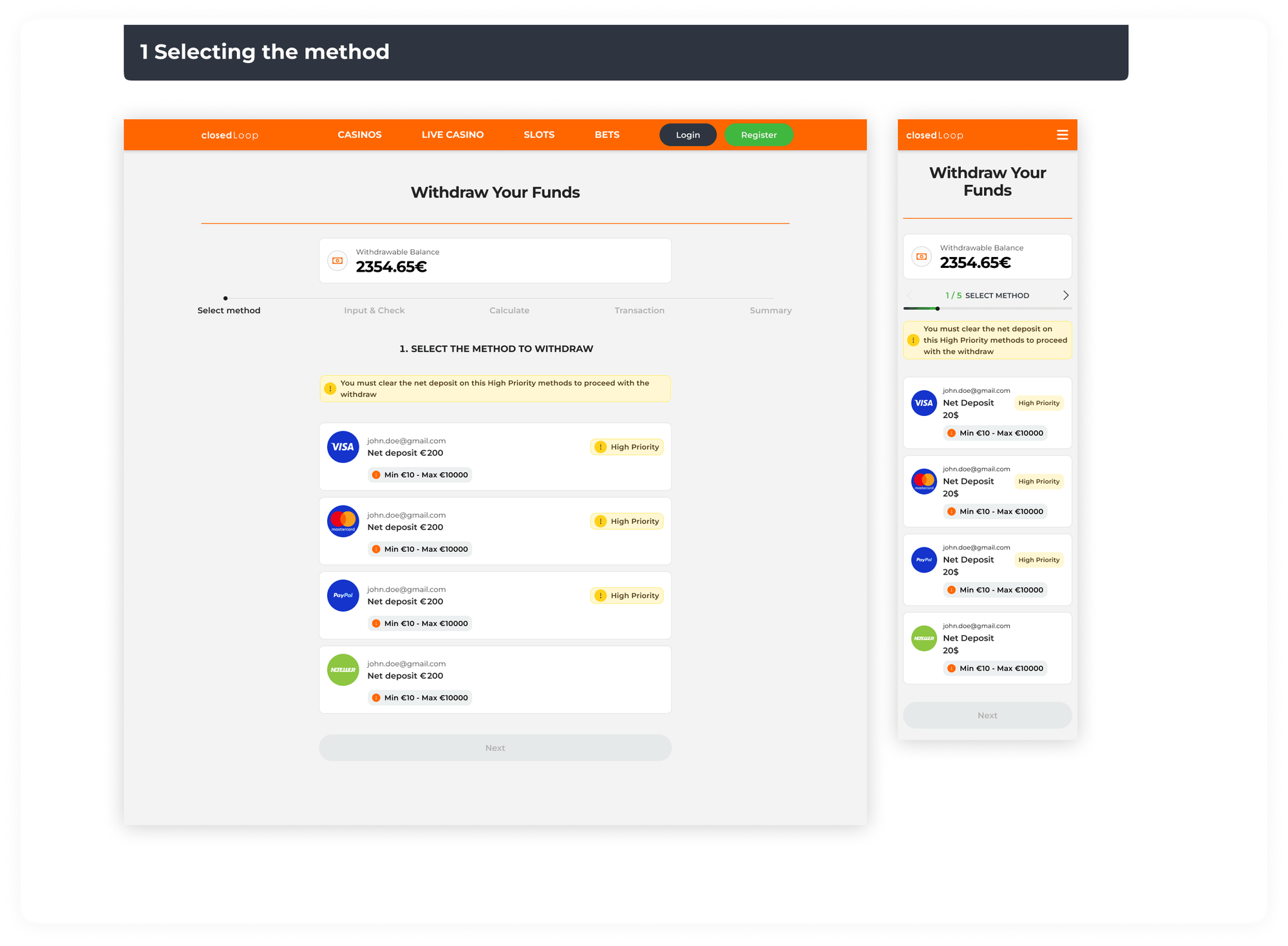1288x946 pixels.
Task: Click the mobile step progress bar
Action: (987, 308)
